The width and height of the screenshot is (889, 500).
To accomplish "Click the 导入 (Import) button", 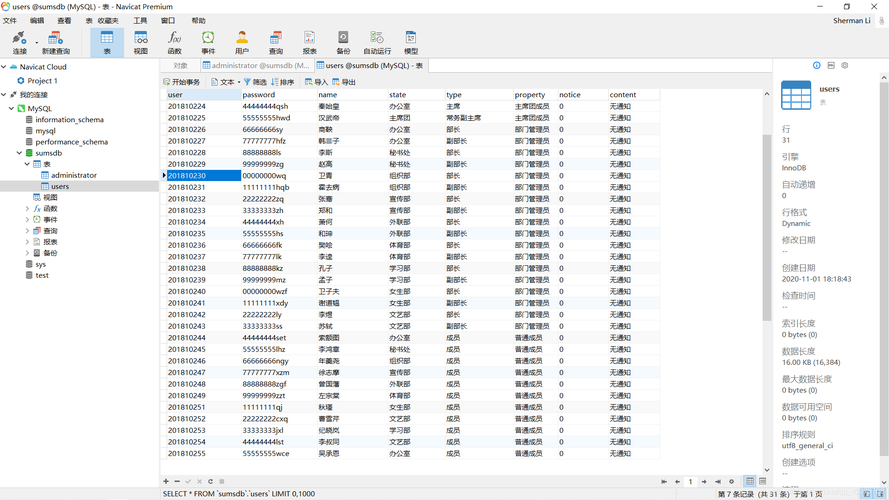I will click(316, 82).
